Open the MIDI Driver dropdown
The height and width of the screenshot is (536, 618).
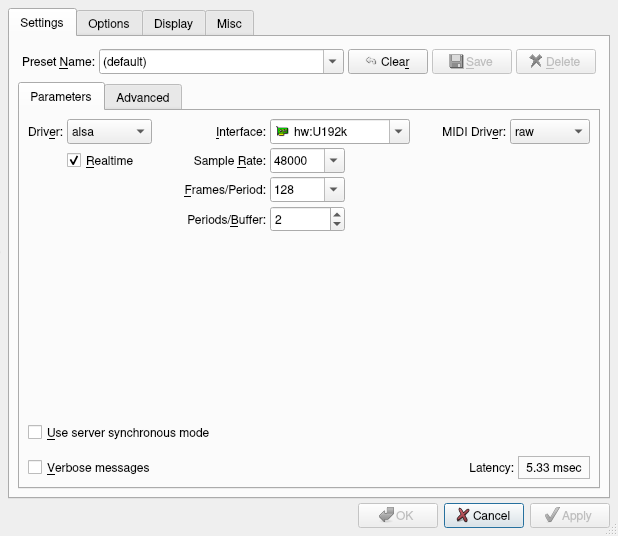(x=549, y=132)
